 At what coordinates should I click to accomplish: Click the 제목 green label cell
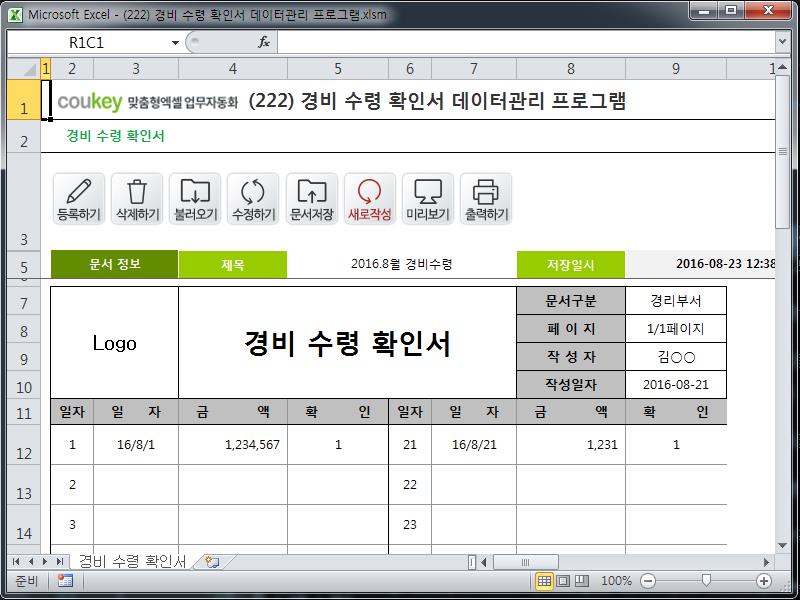click(x=233, y=265)
